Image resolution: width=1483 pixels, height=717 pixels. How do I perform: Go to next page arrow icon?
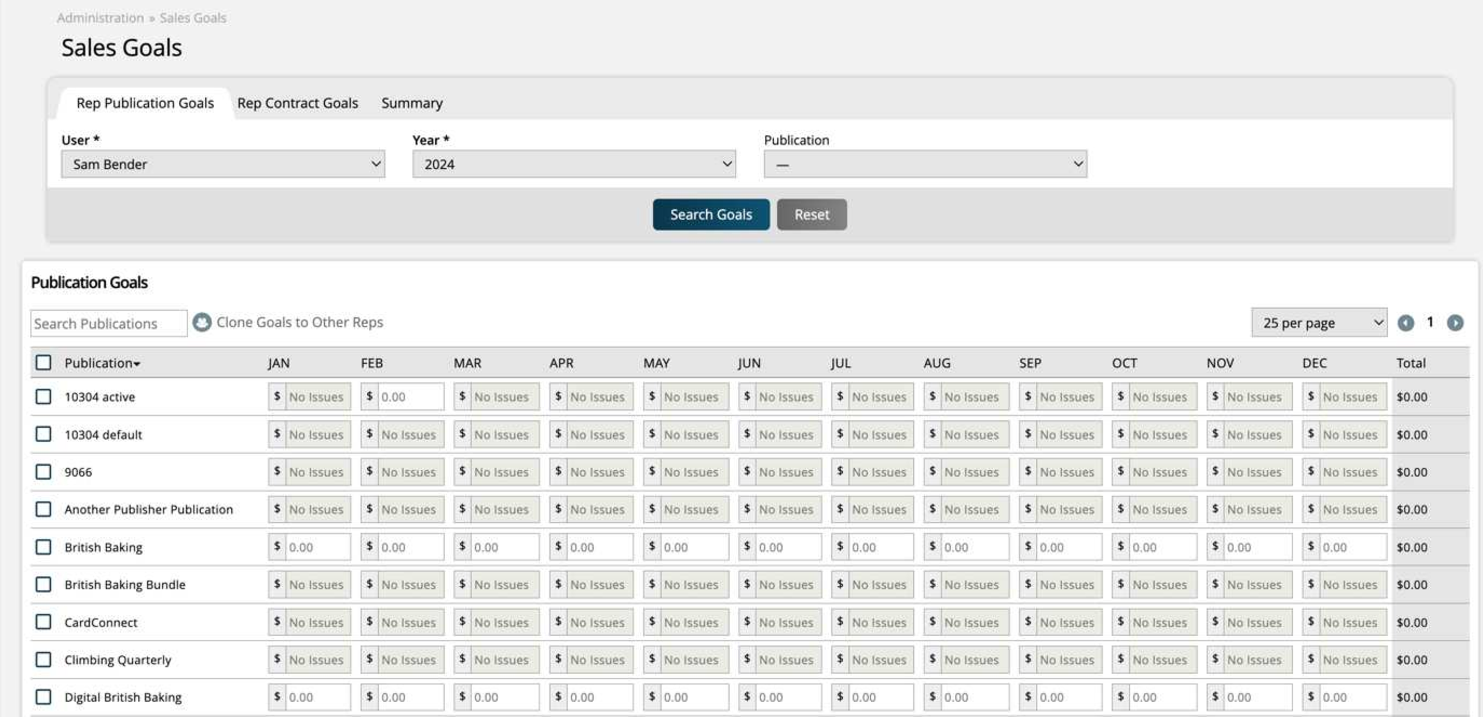coord(1455,323)
